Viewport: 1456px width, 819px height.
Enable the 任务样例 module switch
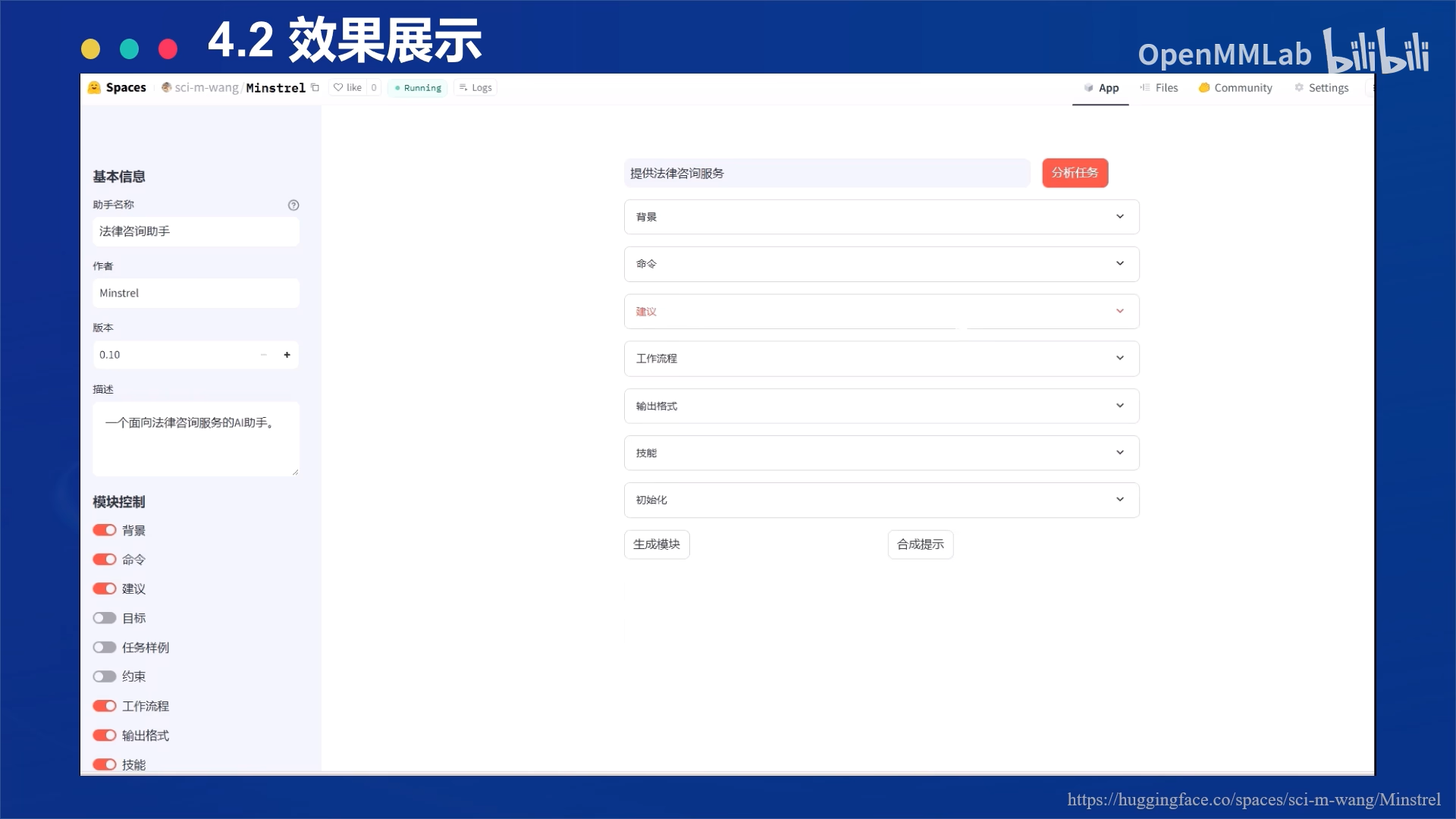coord(105,648)
